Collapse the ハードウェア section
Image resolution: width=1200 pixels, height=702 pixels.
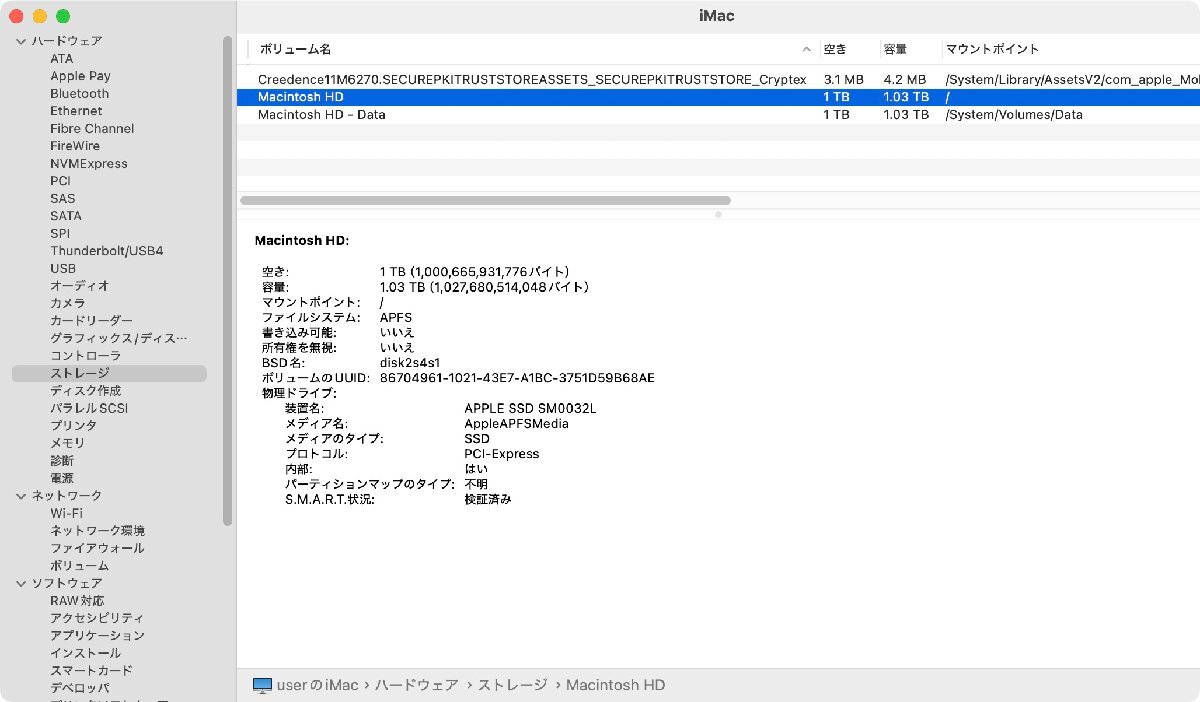(x=21, y=41)
